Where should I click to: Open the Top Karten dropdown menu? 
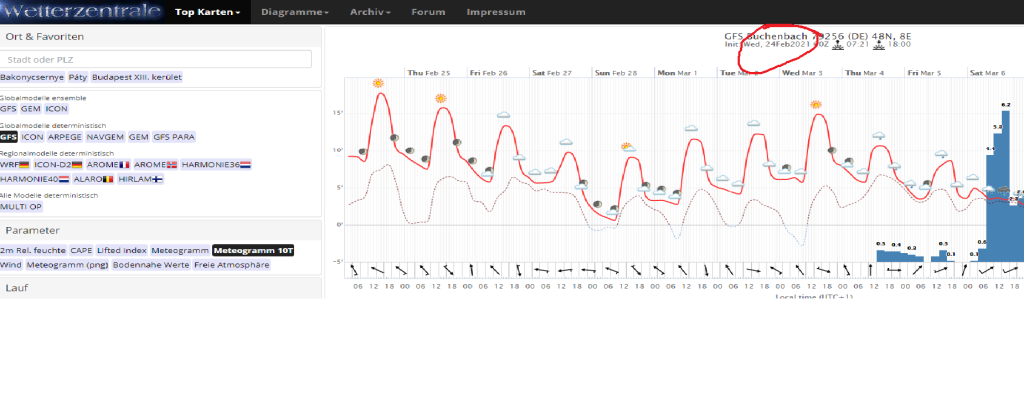tap(207, 13)
